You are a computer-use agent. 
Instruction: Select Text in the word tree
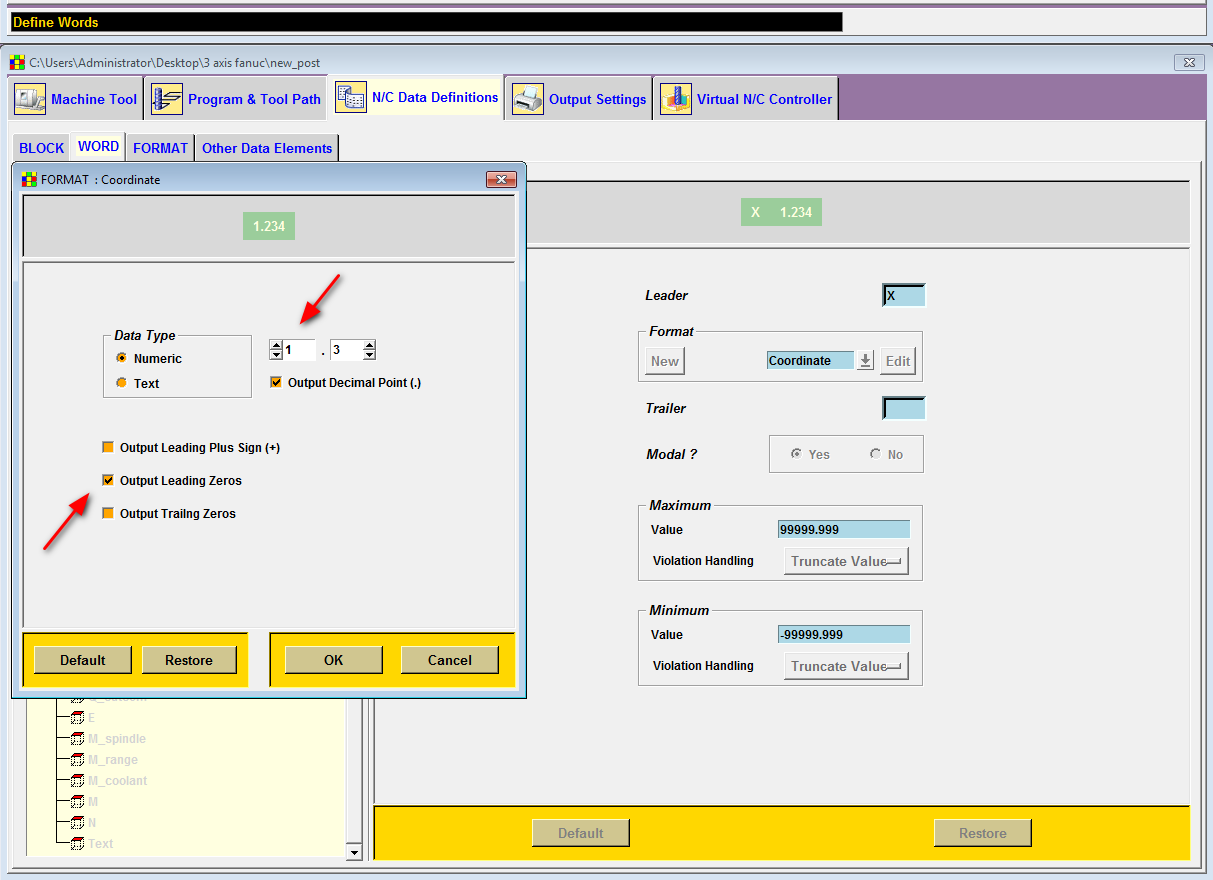click(101, 844)
